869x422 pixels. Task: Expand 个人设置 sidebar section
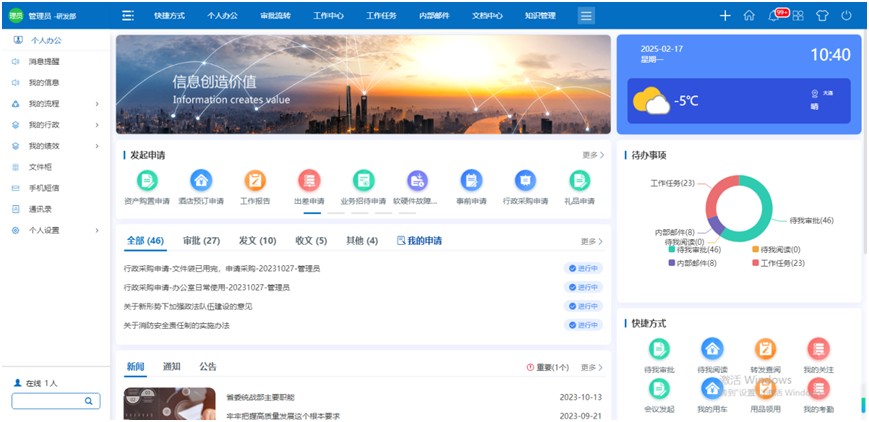[x=55, y=230]
